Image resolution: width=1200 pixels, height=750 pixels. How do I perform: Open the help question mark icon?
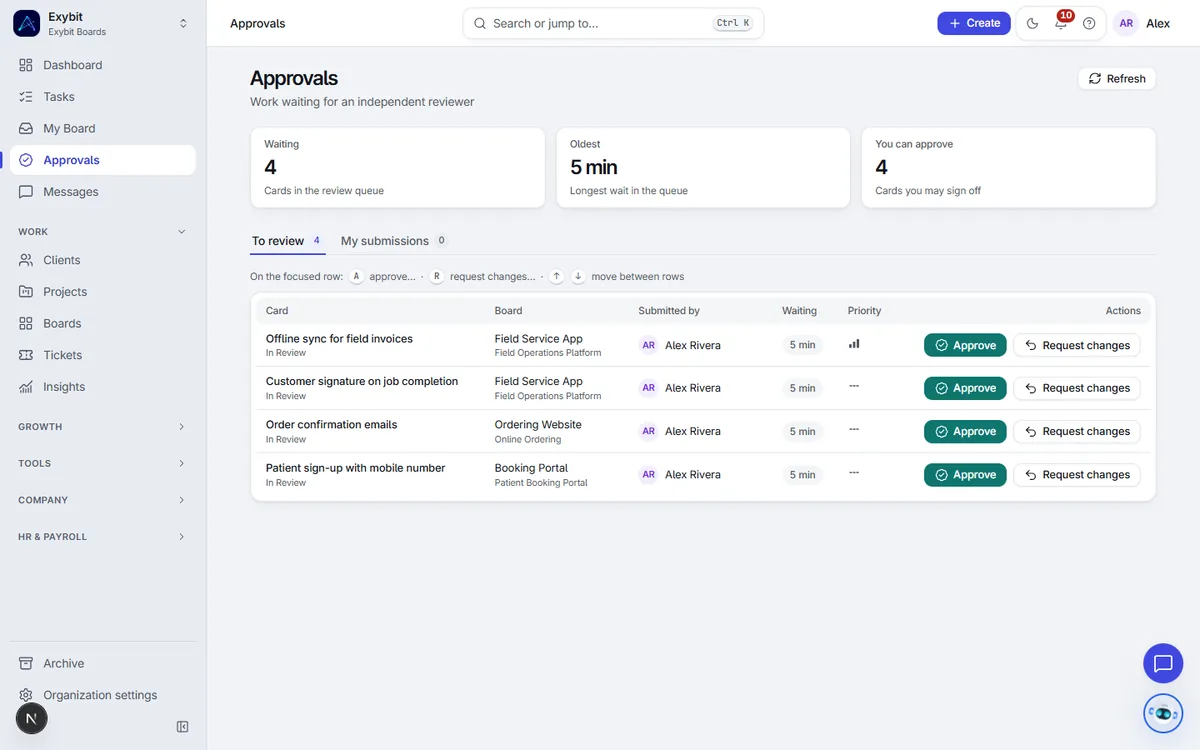[x=1089, y=23]
